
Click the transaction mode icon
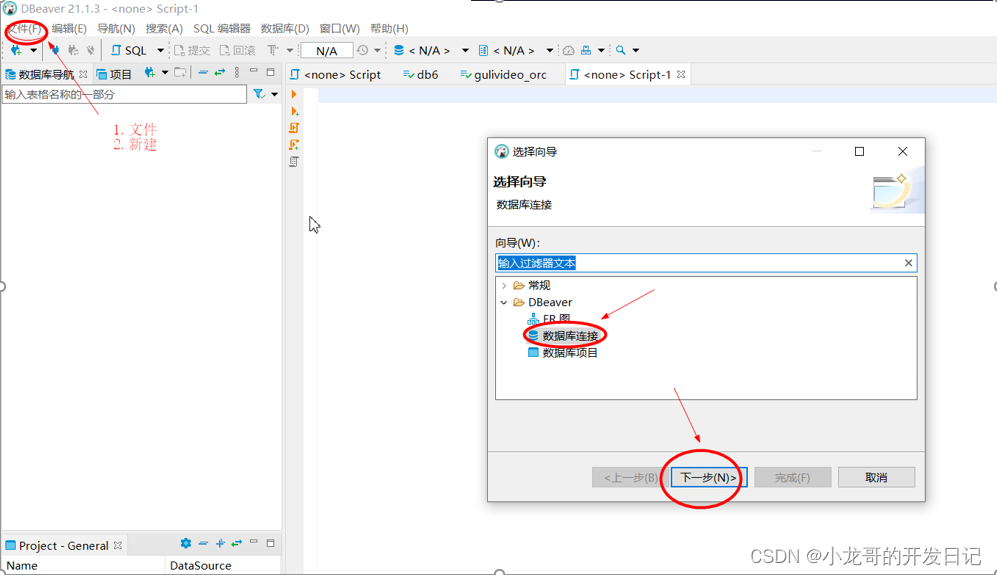pos(273,50)
